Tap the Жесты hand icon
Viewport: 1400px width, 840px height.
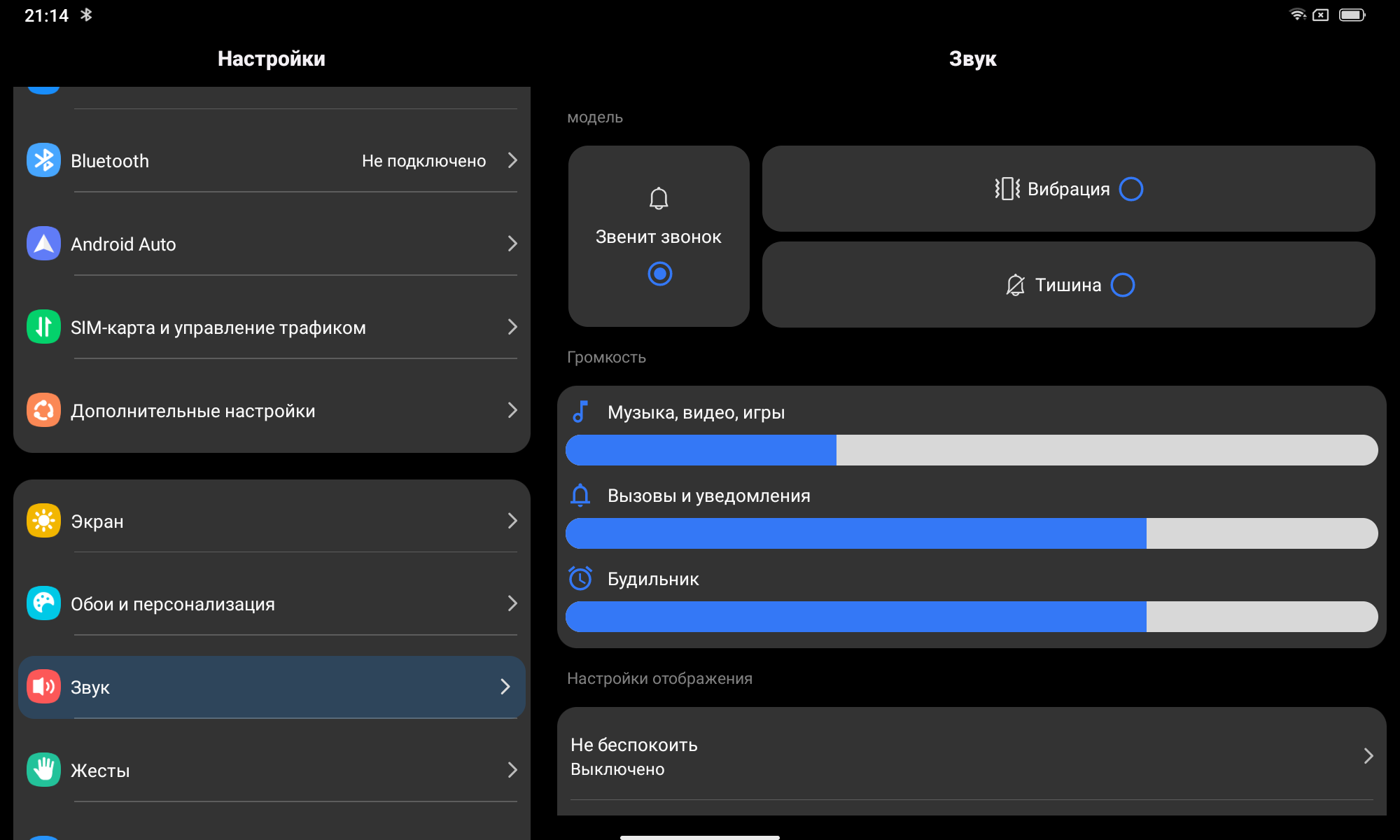(x=43, y=770)
